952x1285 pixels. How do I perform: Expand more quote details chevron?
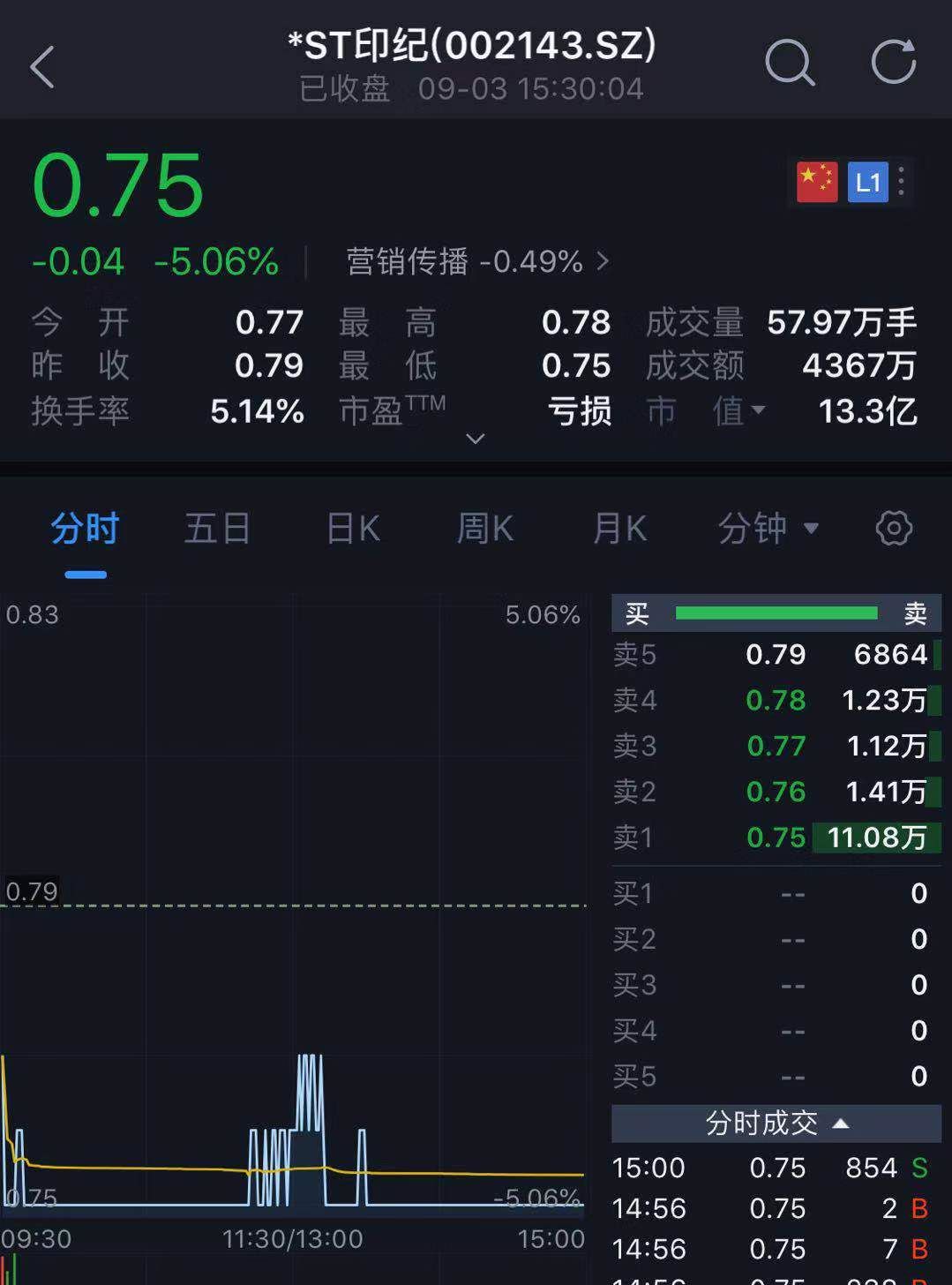click(476, 439)
